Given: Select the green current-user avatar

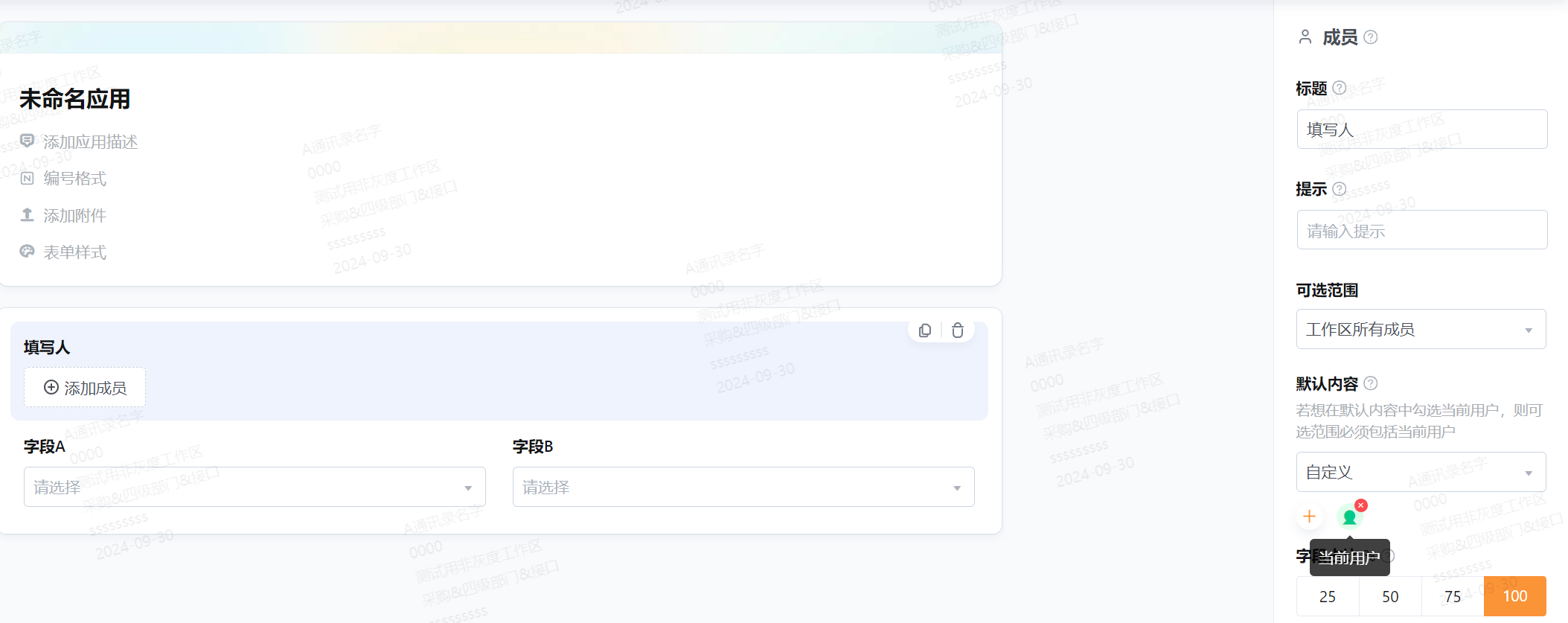Looking at the screenshot, I should coord(1349,517).
